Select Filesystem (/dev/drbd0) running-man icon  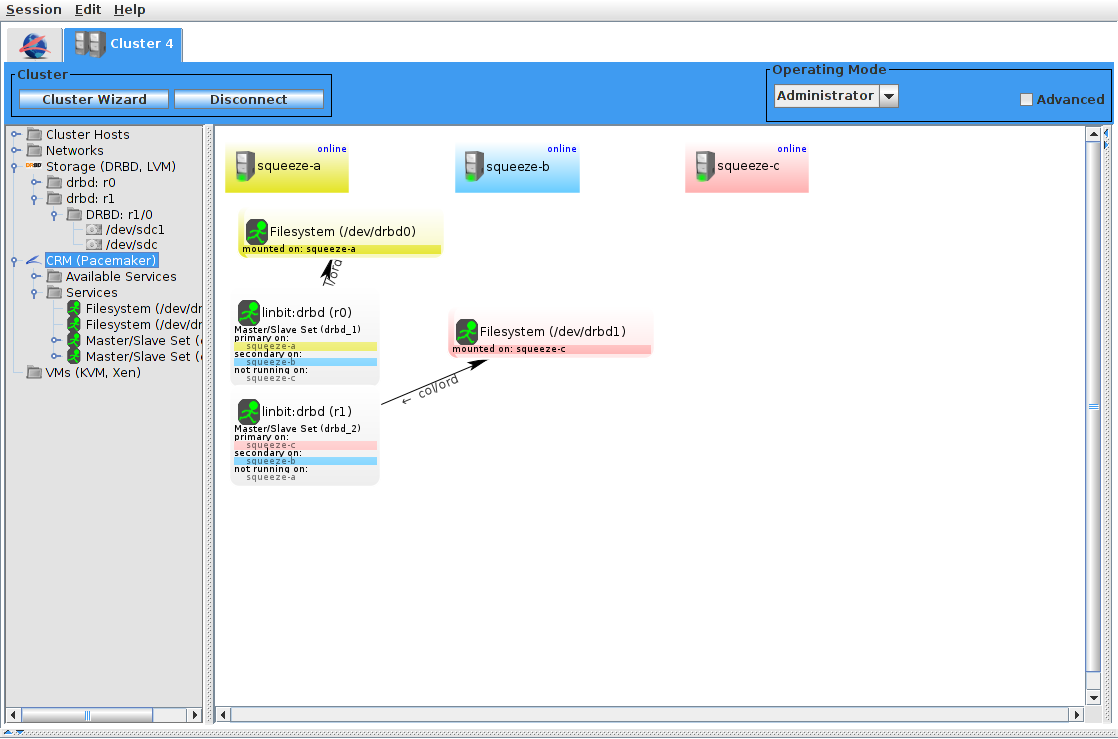[257, 231]
